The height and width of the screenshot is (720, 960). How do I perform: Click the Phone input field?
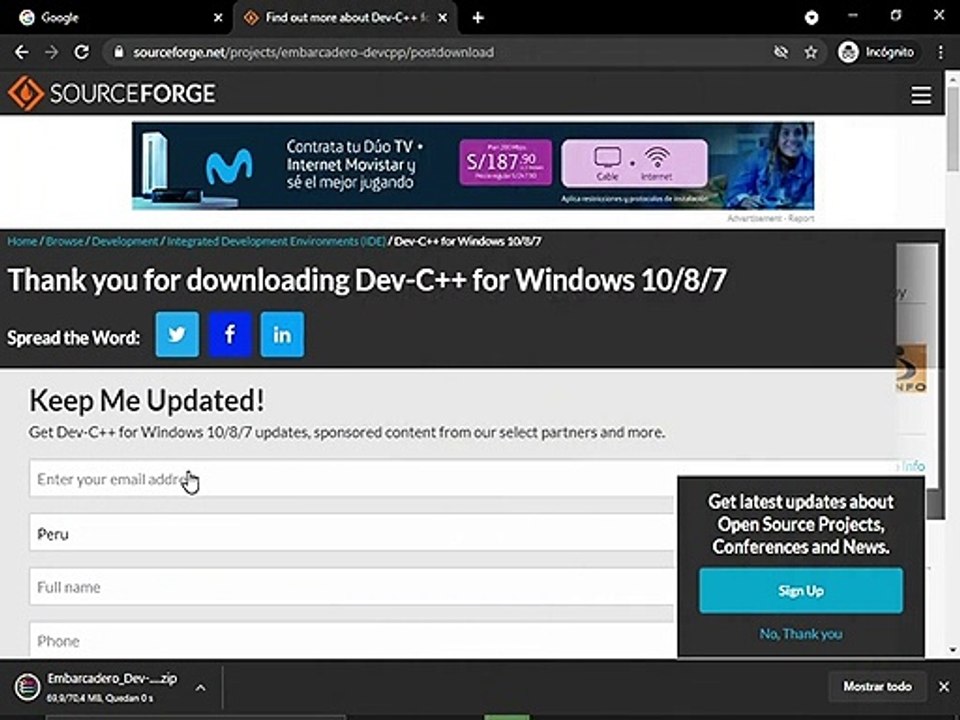pos(352,640)
